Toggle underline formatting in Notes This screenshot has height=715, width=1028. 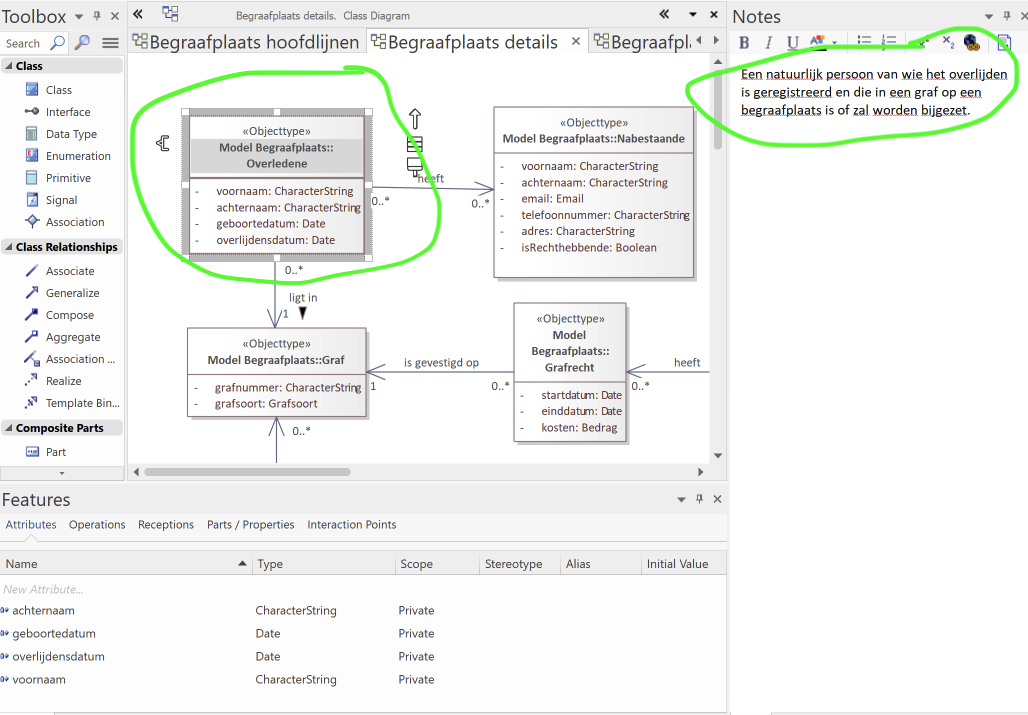coord(792,42)
